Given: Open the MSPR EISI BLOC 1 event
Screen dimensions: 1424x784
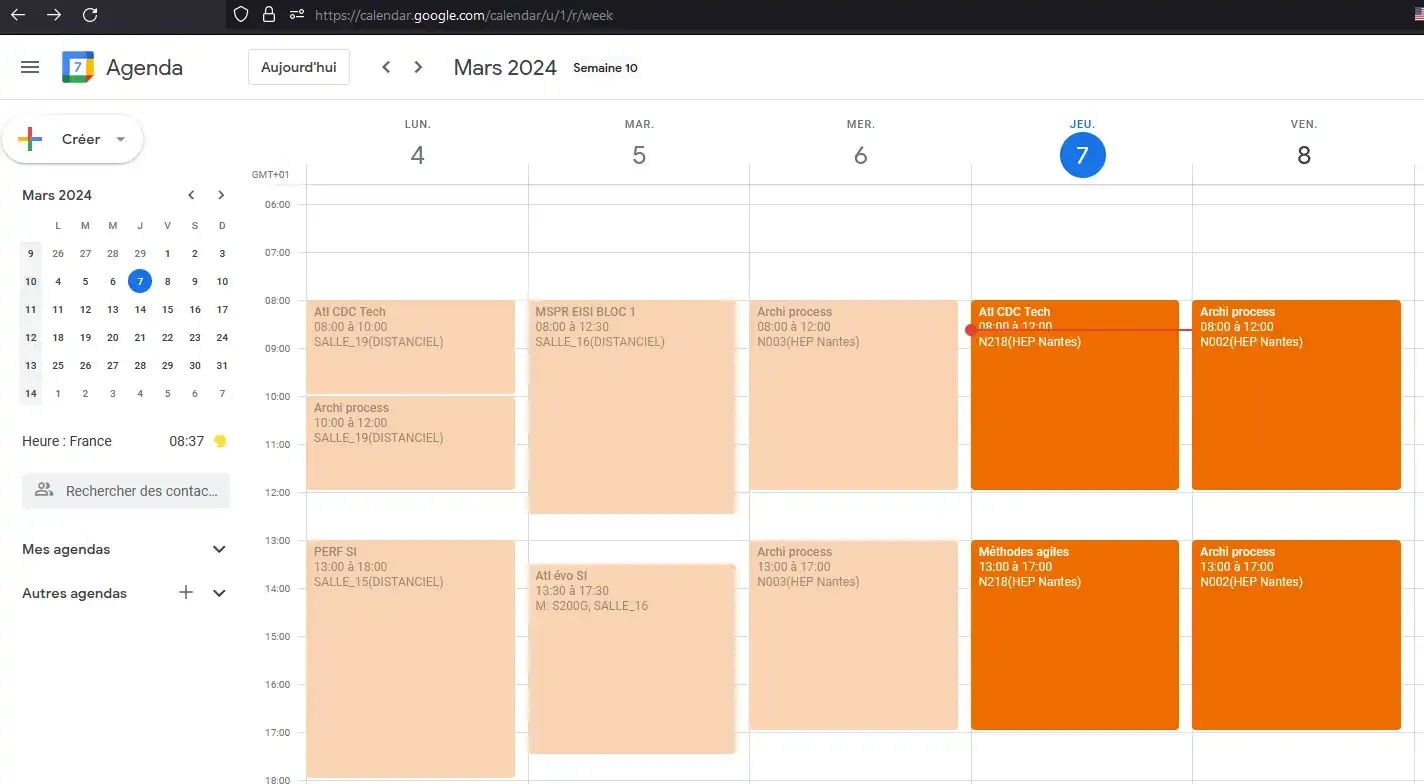Looking at the screenshot, I should (x=632, y=407).
